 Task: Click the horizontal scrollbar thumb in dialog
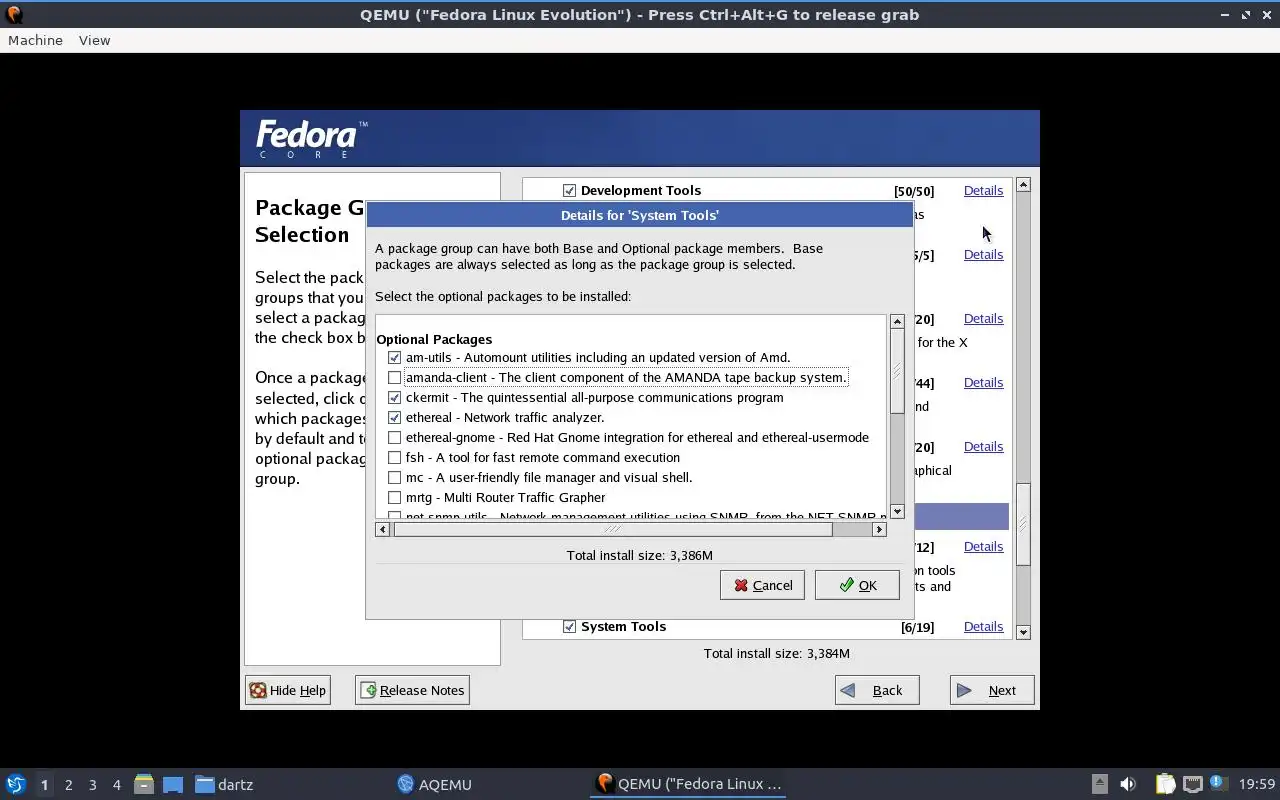pos(612,529)
